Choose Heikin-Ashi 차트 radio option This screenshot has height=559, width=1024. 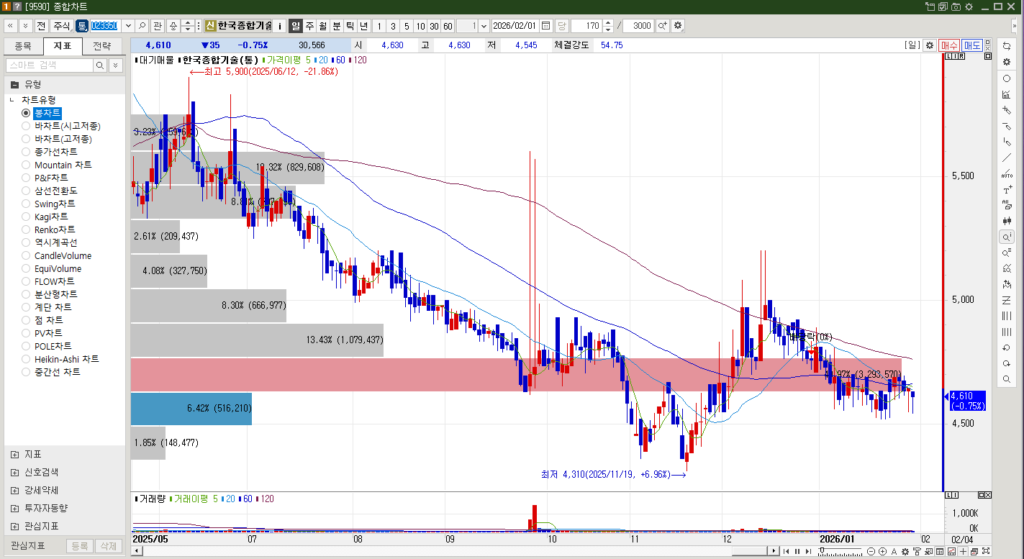tap(26, 359)
